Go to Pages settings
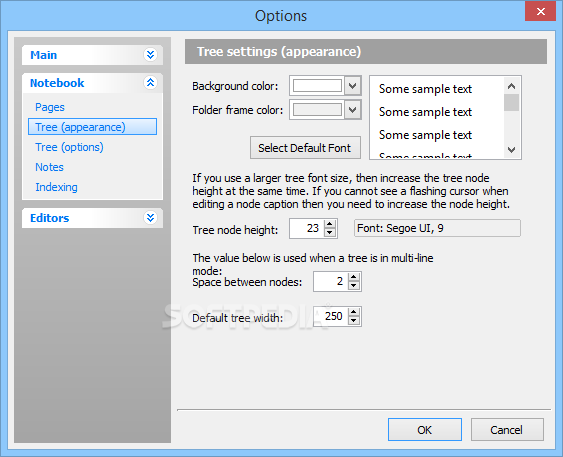Screen dimensions: 563x457 click(50, 107)
